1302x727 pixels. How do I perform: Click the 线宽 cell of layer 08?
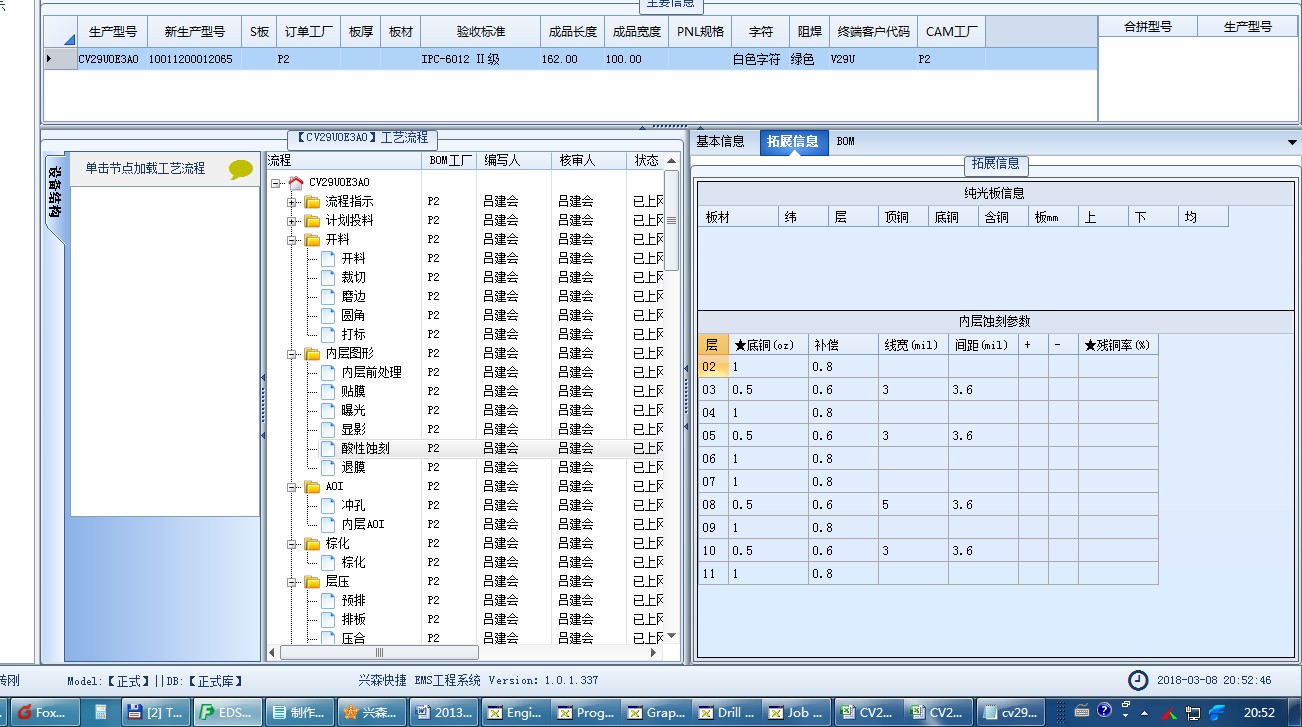[x=913, y=505]
